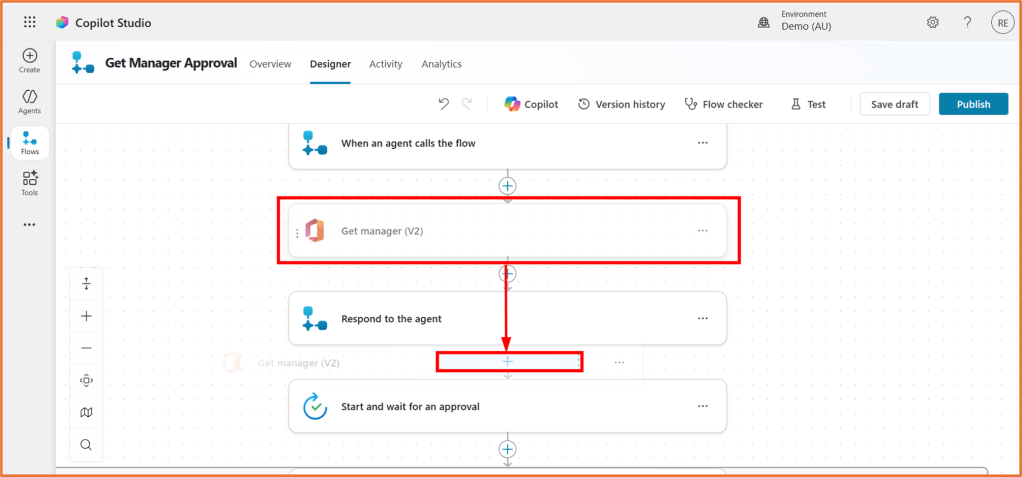Click the Publish button
Viewport: 1022px width, 477px height.
pos(973,104)
